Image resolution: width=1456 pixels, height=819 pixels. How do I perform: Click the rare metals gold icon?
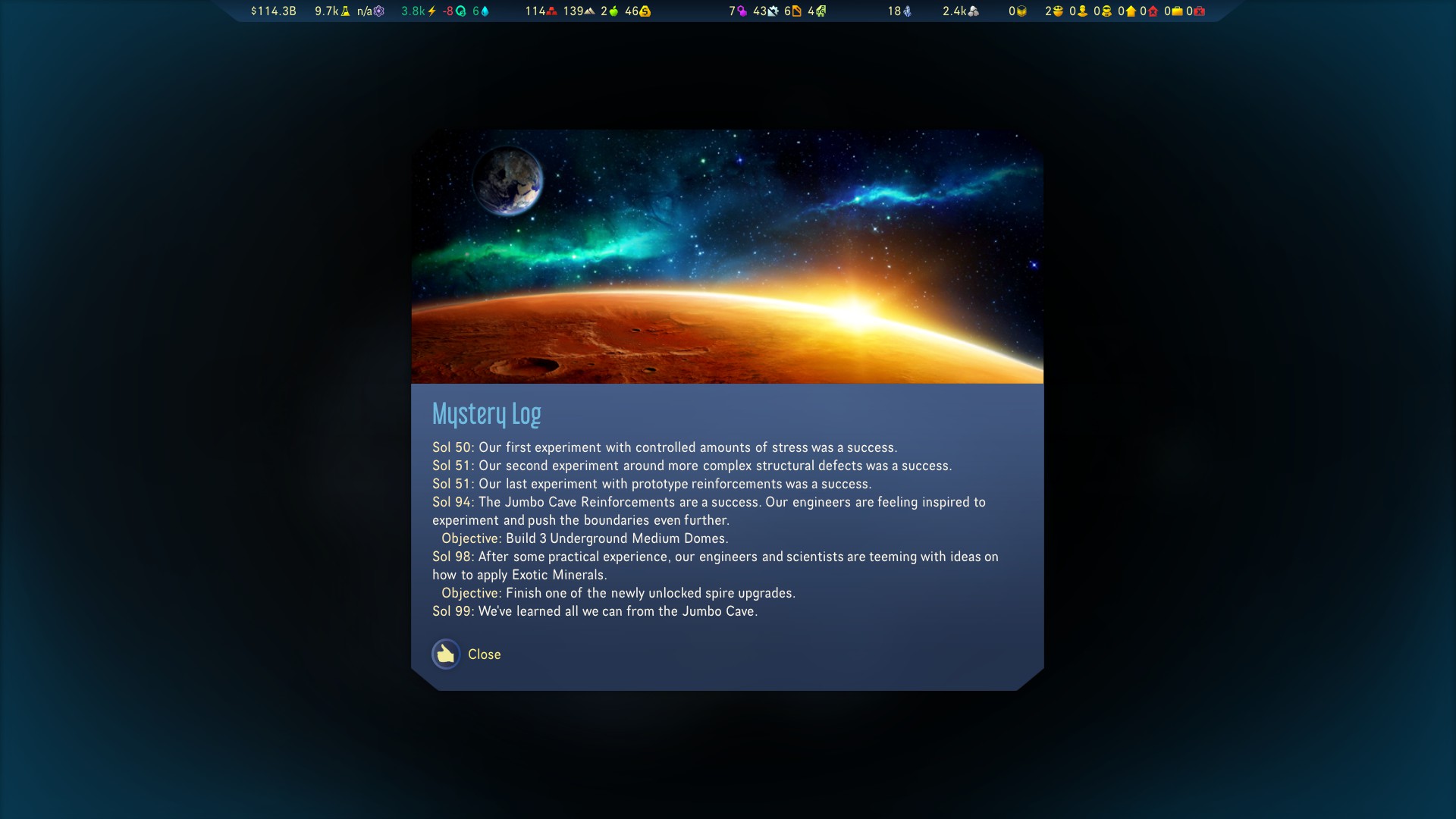click(x=645, y=11)
